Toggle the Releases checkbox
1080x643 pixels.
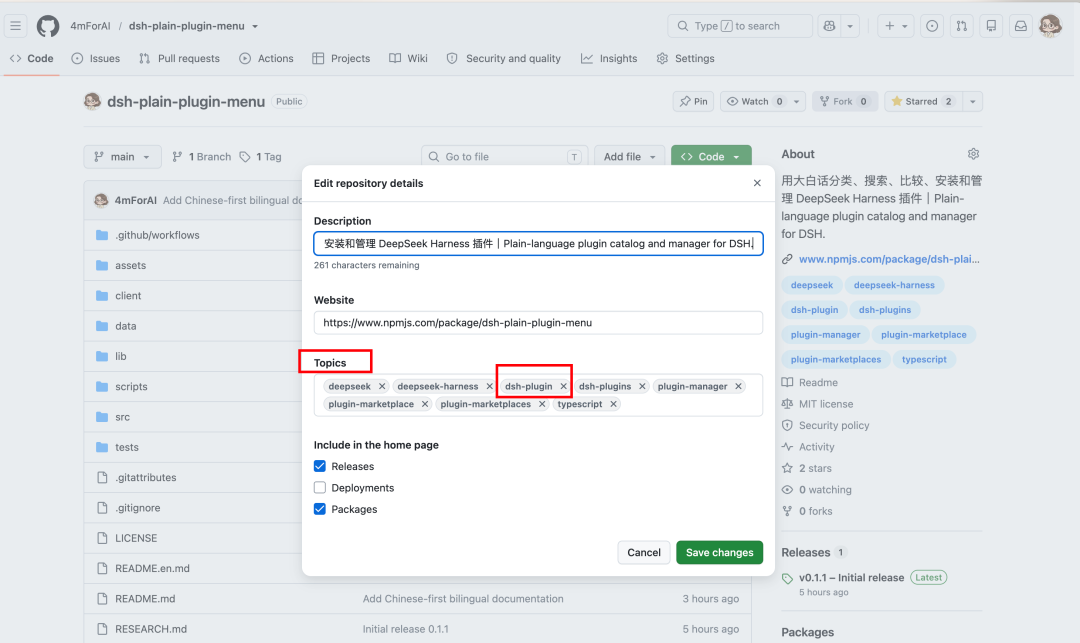(x=320, y=466)
